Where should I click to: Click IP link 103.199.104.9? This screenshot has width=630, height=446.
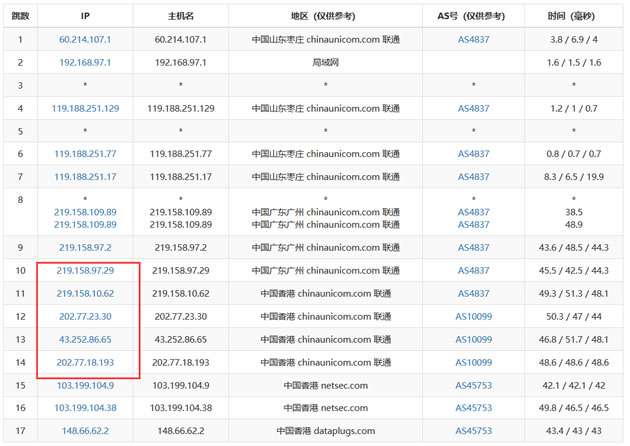(x=85, y=385)
